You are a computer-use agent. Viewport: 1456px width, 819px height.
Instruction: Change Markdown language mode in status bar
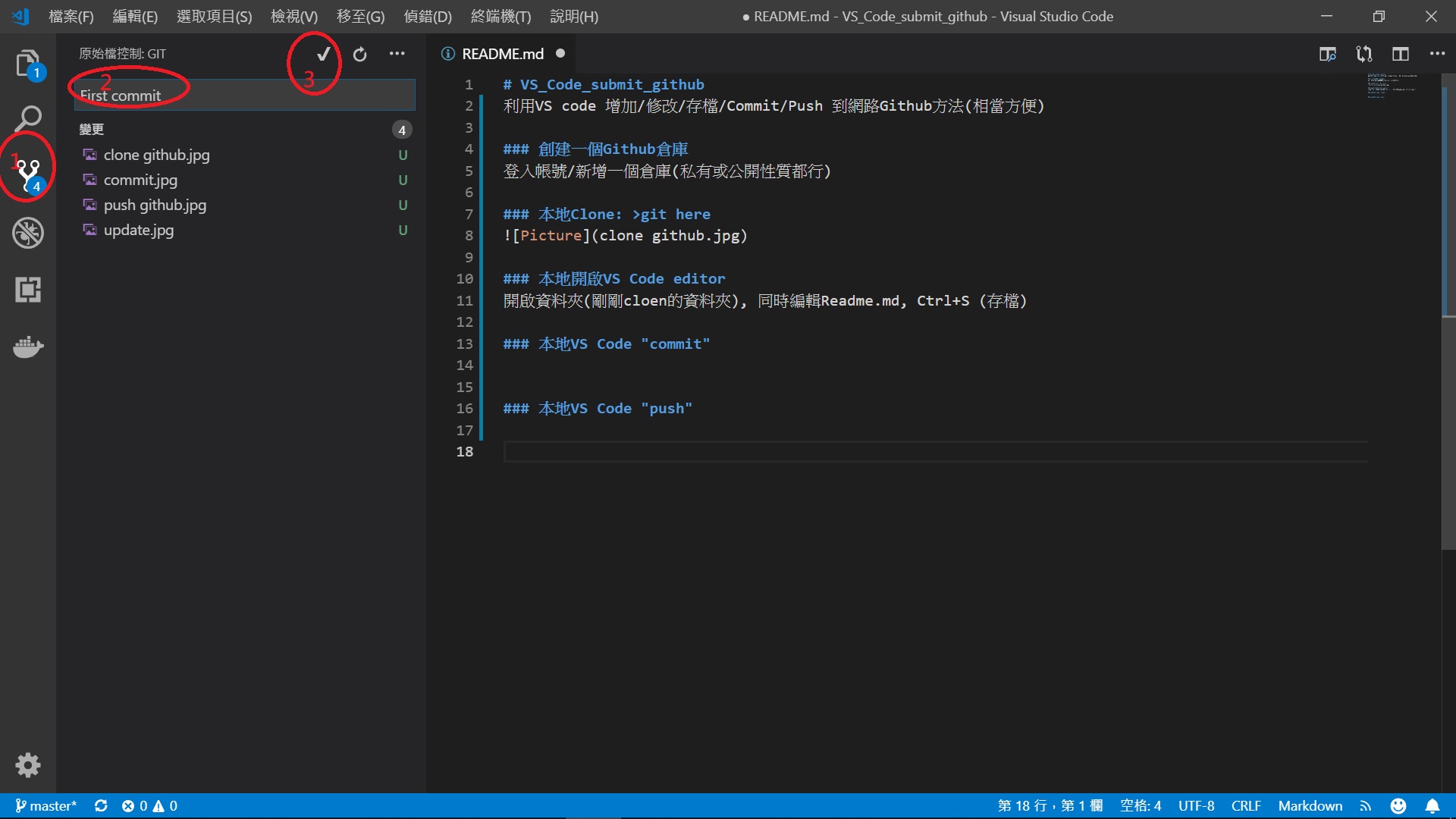pyautogui.click(x=1310, y=805)
